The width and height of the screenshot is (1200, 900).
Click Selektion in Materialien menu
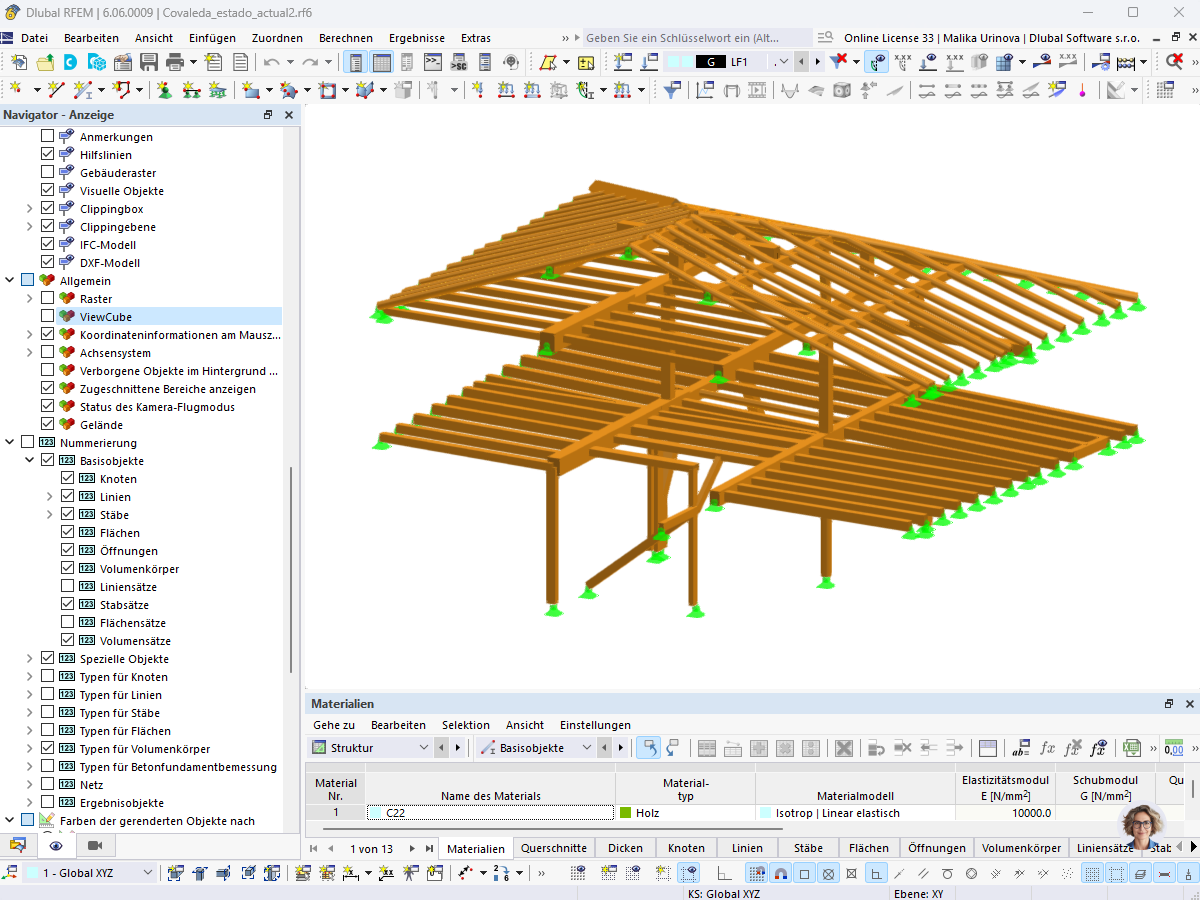tap(466, 725)
